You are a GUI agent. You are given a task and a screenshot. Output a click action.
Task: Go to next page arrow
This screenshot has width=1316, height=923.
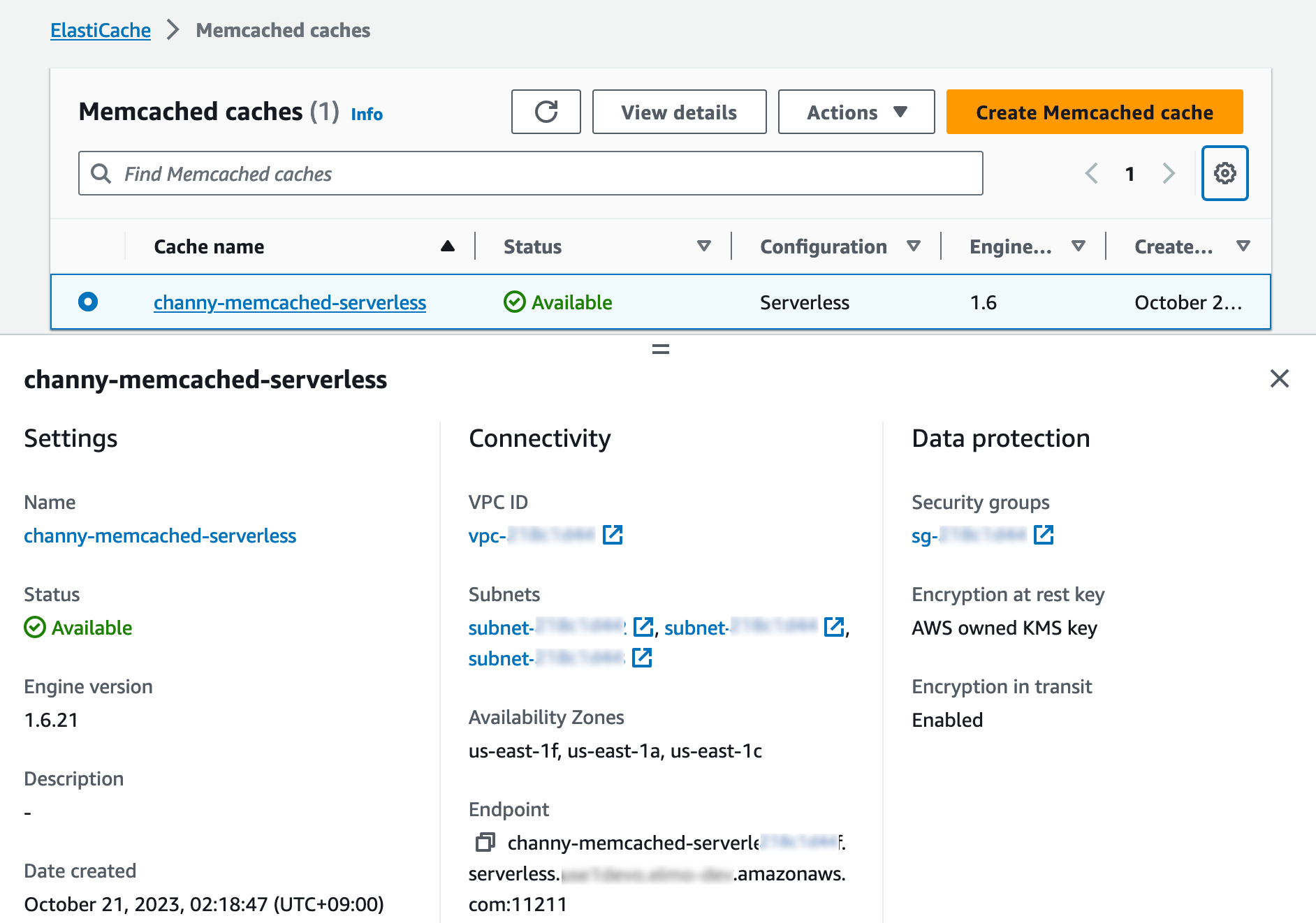pyautogui.click(x=1168, y=173)
